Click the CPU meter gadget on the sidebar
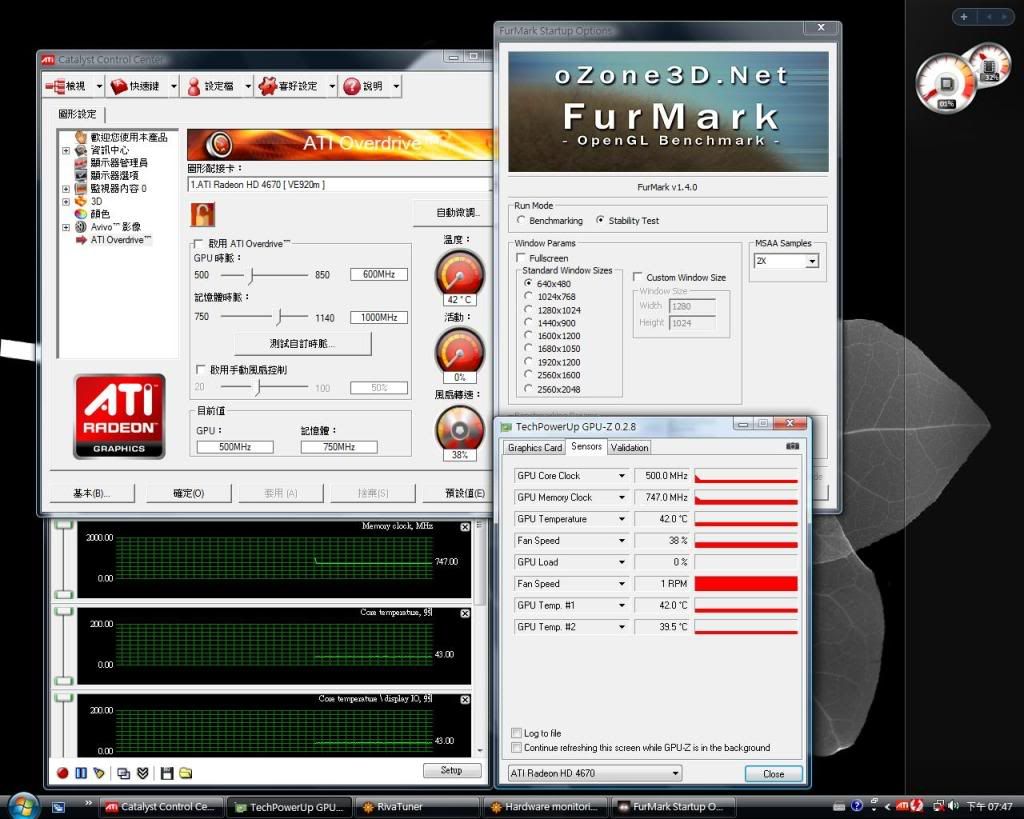This screenshot has height=819, width=1024. [946, 83]
